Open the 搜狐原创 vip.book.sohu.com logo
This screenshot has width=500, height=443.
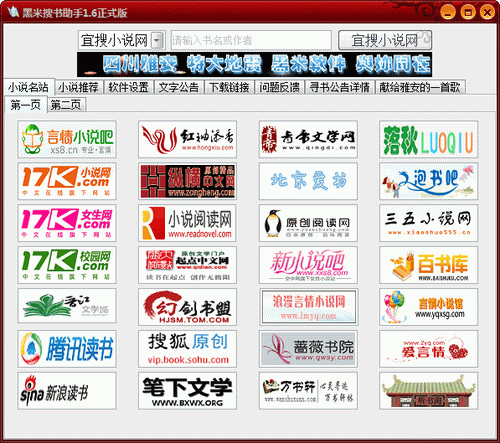tap(187, 349)
